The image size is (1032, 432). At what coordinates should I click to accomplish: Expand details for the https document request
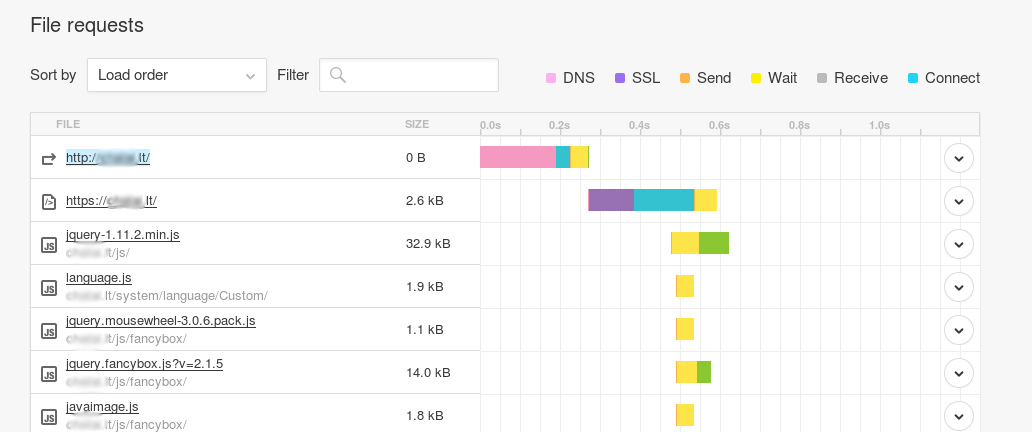point(958,201)
